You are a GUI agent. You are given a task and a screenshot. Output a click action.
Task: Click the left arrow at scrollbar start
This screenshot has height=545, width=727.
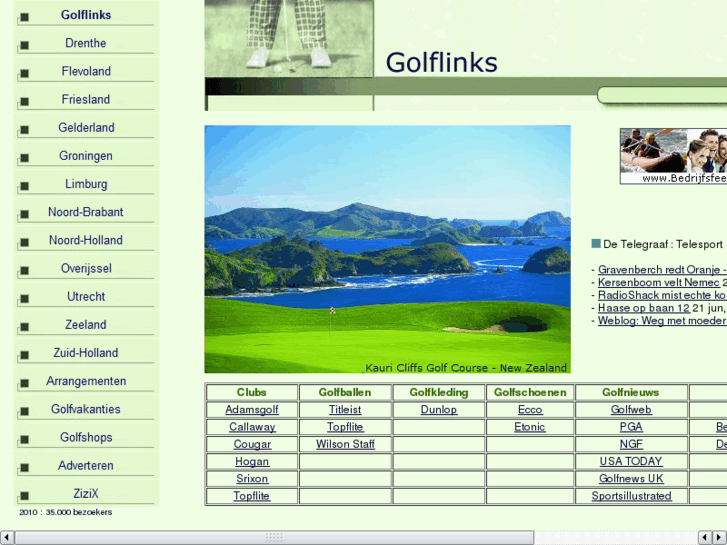coord(6,538)
